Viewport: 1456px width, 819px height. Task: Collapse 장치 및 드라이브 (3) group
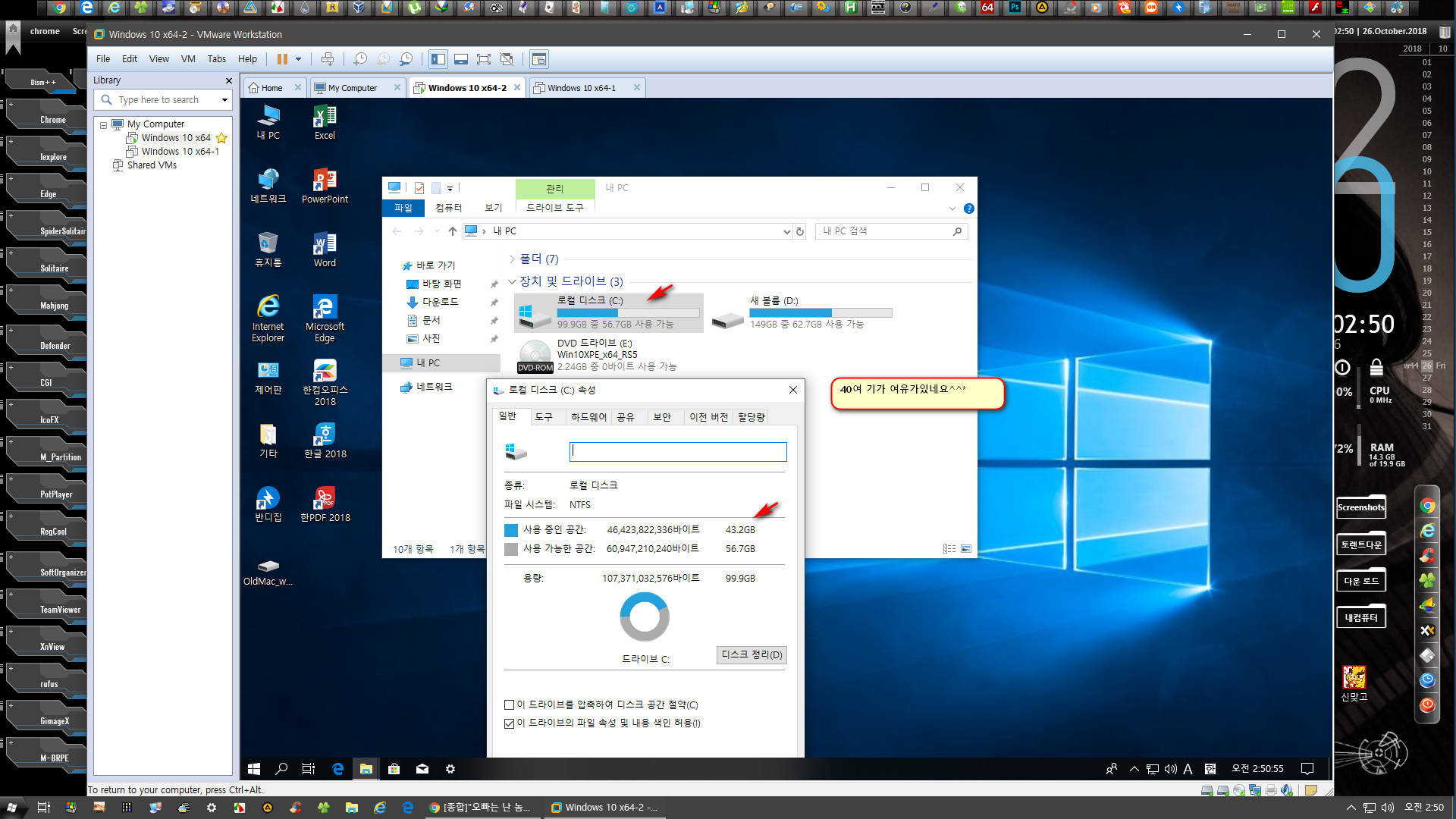tap(512, 281)
